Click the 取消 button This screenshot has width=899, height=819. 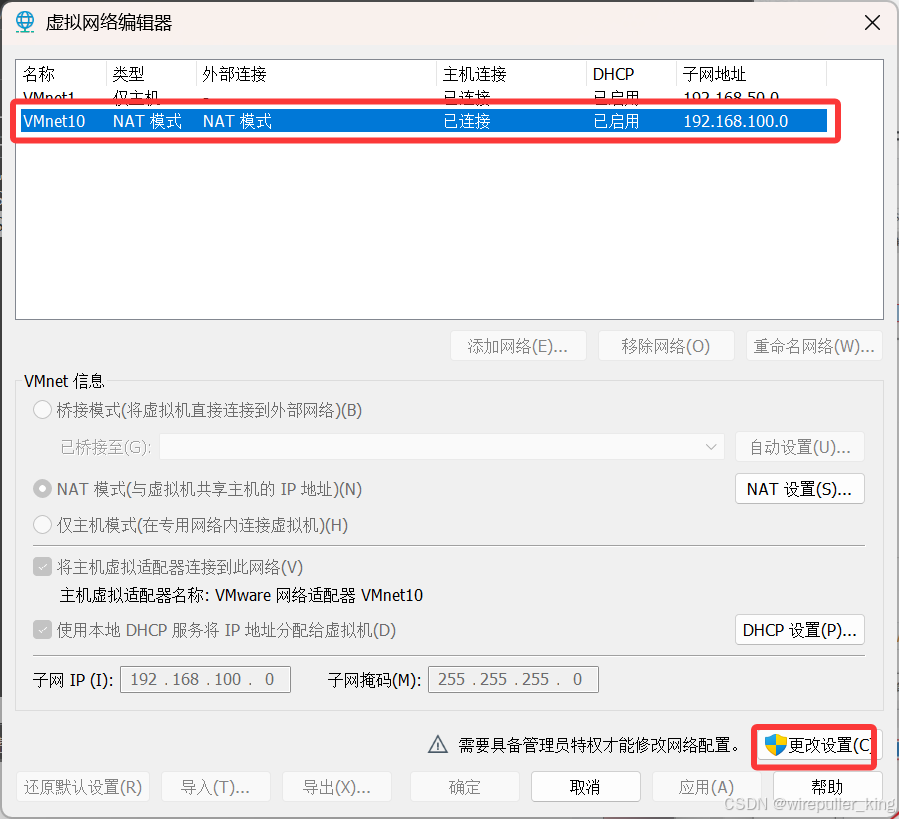coord(585,787)
